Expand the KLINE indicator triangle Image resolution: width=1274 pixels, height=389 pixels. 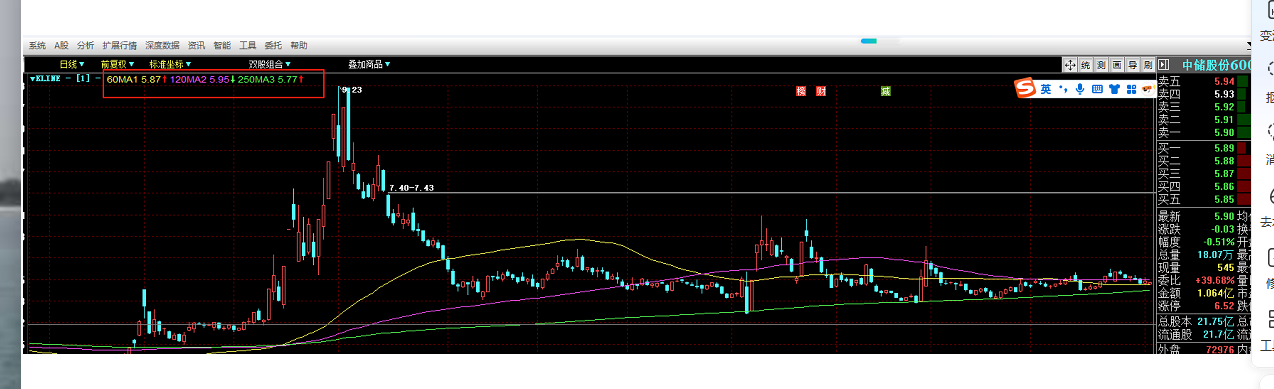coord(33,78)
